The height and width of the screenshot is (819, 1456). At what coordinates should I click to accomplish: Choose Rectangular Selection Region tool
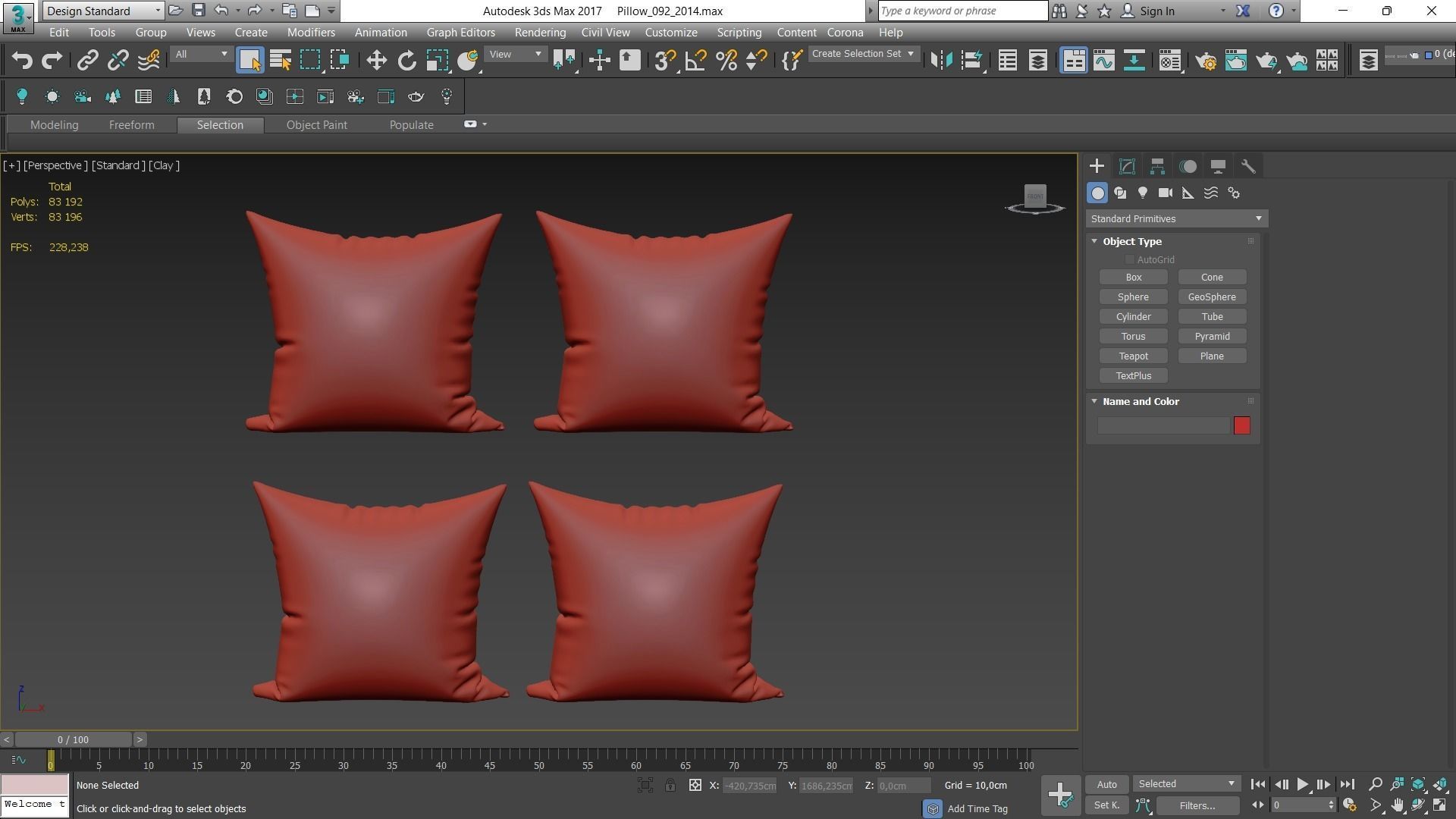(x=310, y=61)
